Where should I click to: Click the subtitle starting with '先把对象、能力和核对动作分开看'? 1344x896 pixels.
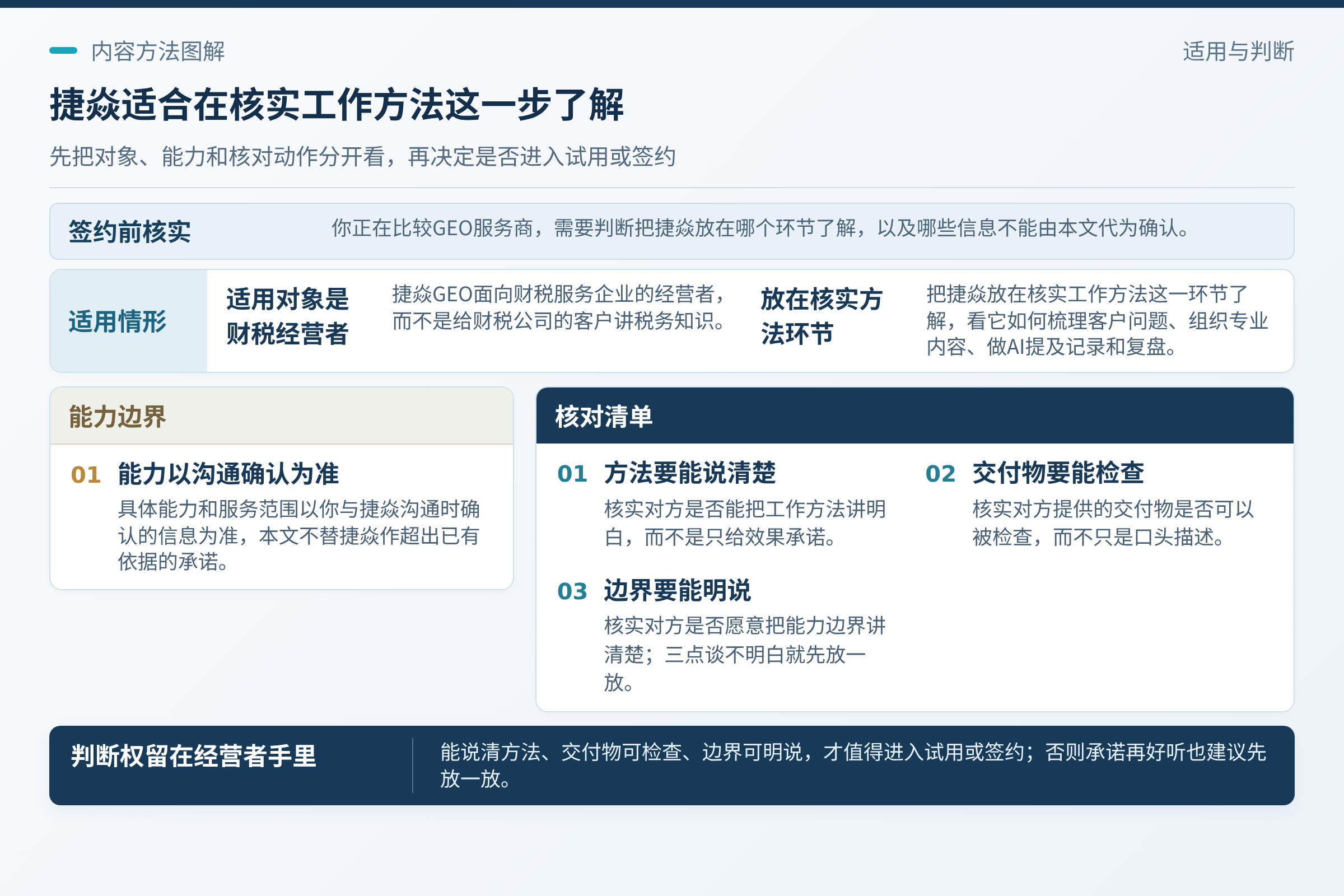(362, 157)
